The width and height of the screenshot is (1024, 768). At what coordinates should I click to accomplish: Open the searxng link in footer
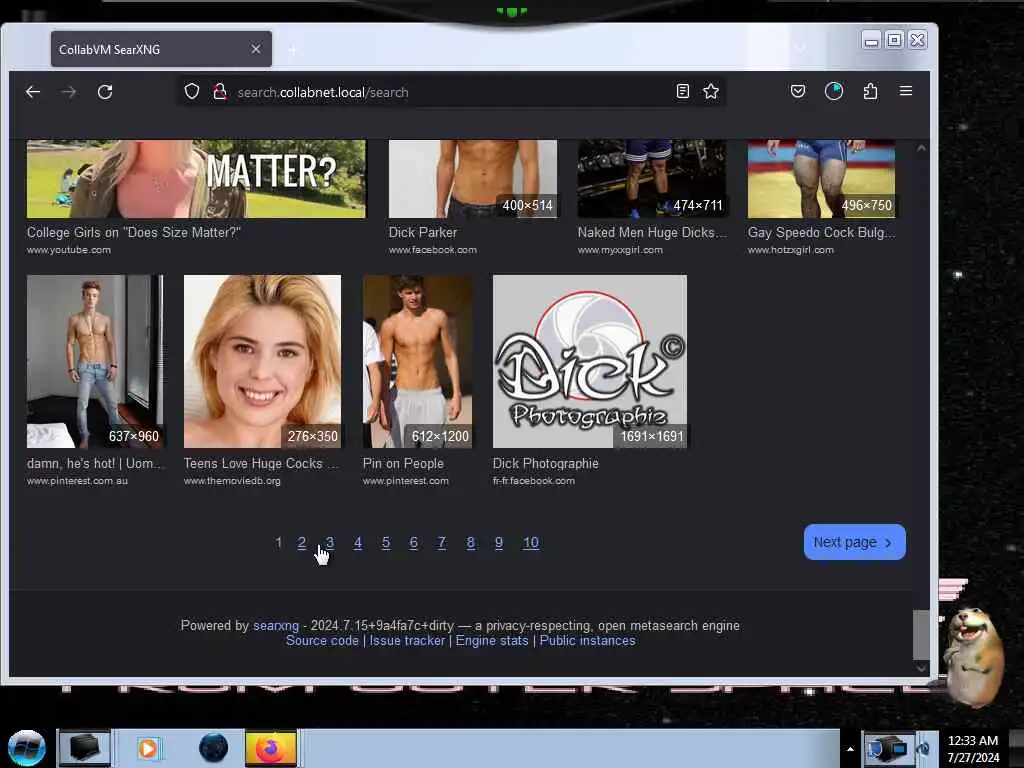[x=276, y=626]
